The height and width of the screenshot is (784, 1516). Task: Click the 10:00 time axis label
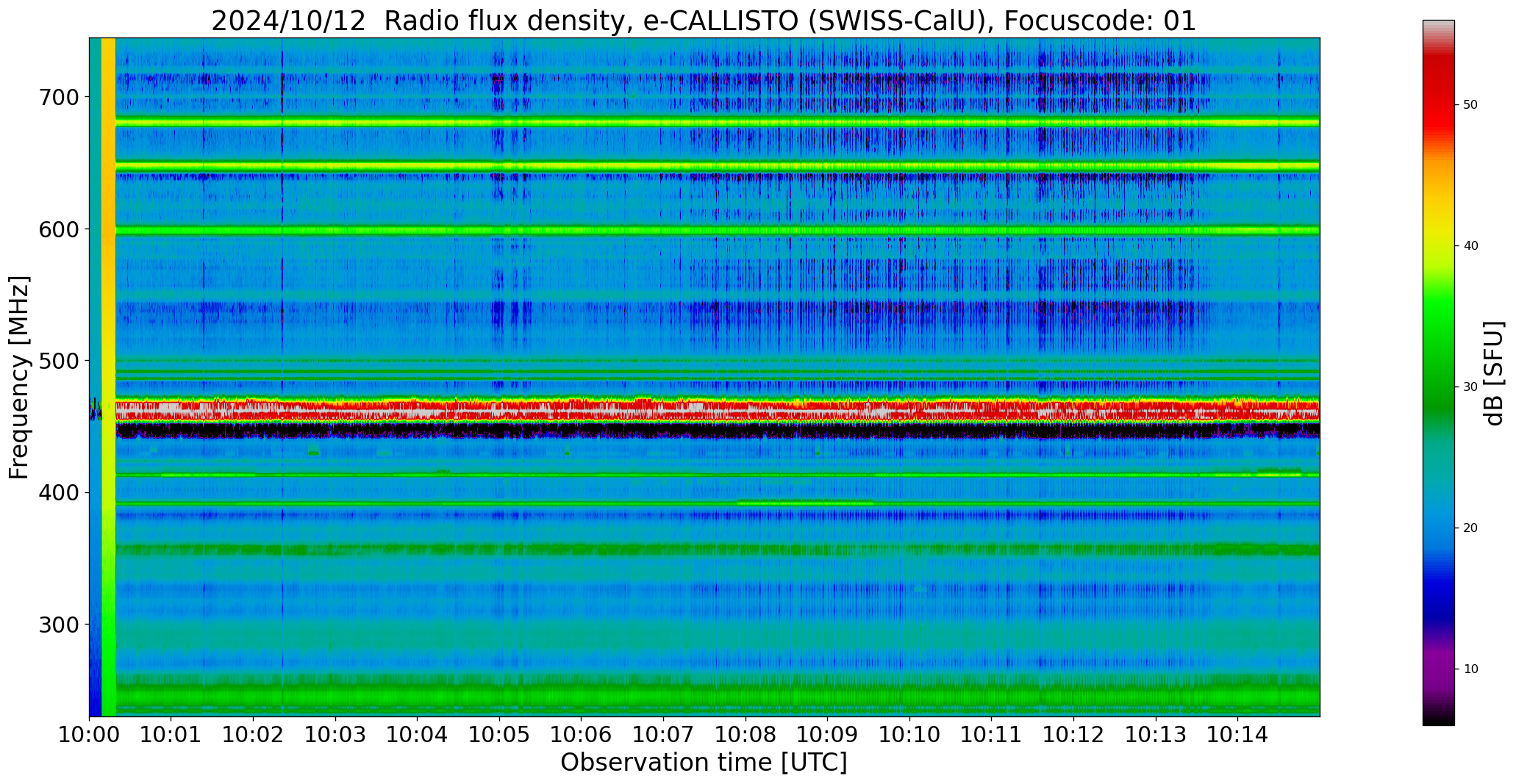tap(90, 733)
